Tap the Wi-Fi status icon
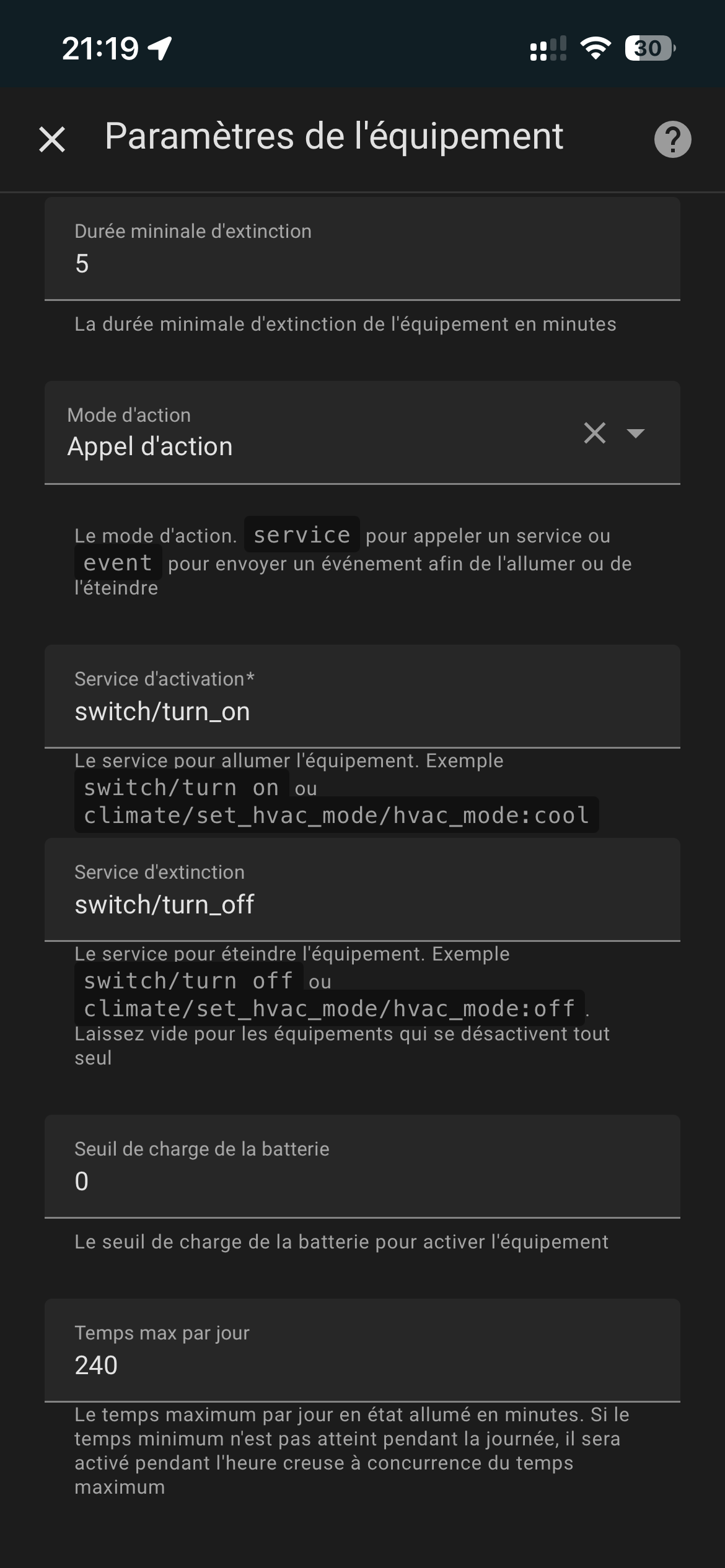Image resolution: width=725 pixels, height=1568 pixels. [595, 48]
